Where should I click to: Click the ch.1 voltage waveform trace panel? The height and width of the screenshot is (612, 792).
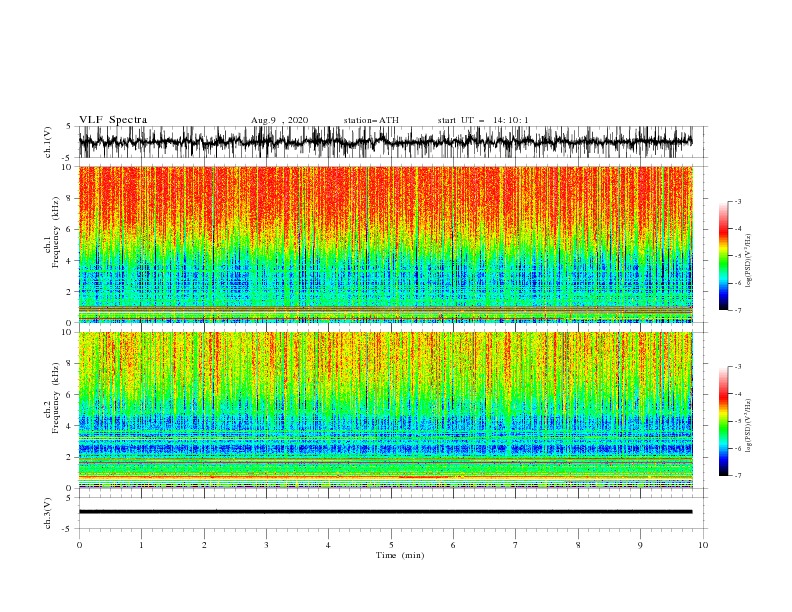point(385,142)
